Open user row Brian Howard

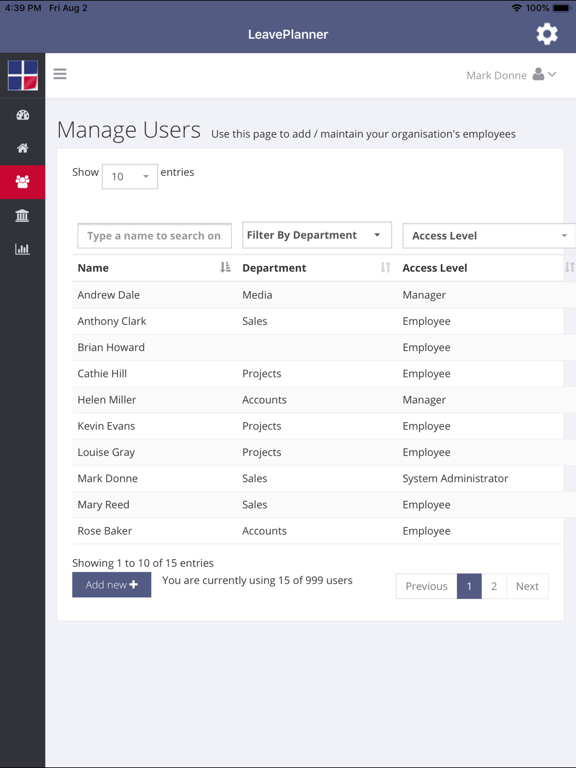point(324,347)
